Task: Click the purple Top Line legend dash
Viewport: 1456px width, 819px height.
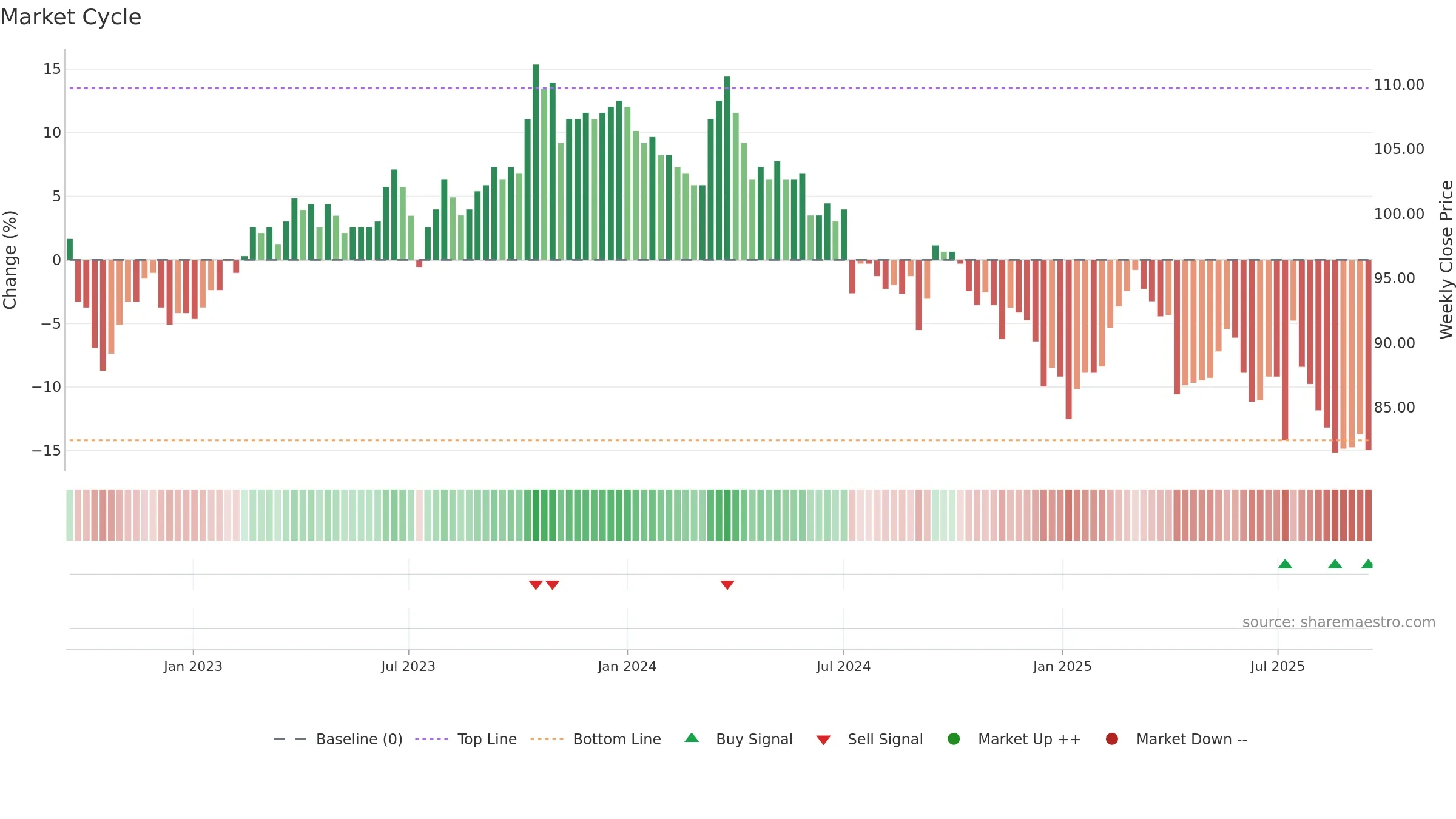Action: point(431,739)
